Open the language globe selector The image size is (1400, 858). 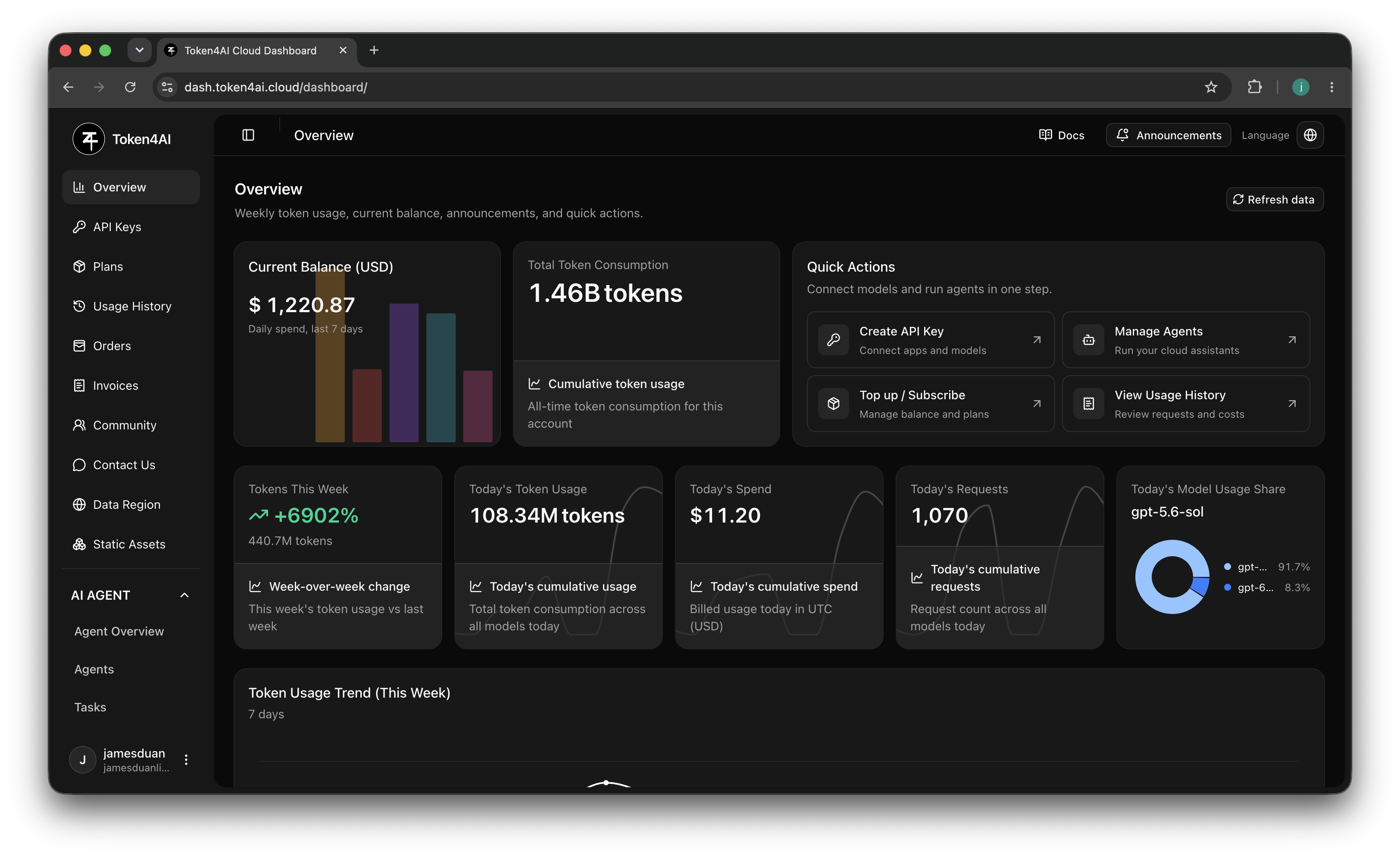(x=1309, y=135)
